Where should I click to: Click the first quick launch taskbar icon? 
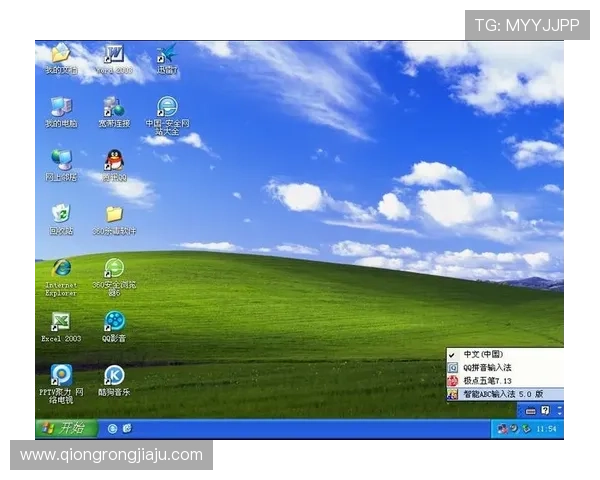[x=112, y=428]
